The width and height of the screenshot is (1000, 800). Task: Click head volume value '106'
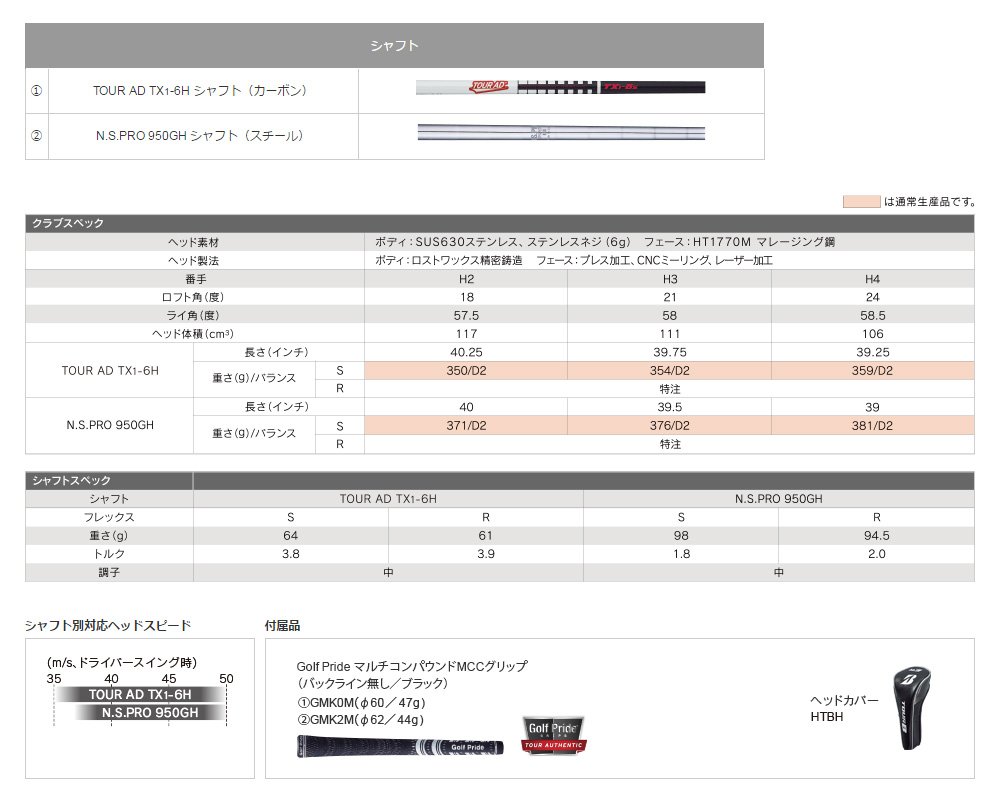872,334
